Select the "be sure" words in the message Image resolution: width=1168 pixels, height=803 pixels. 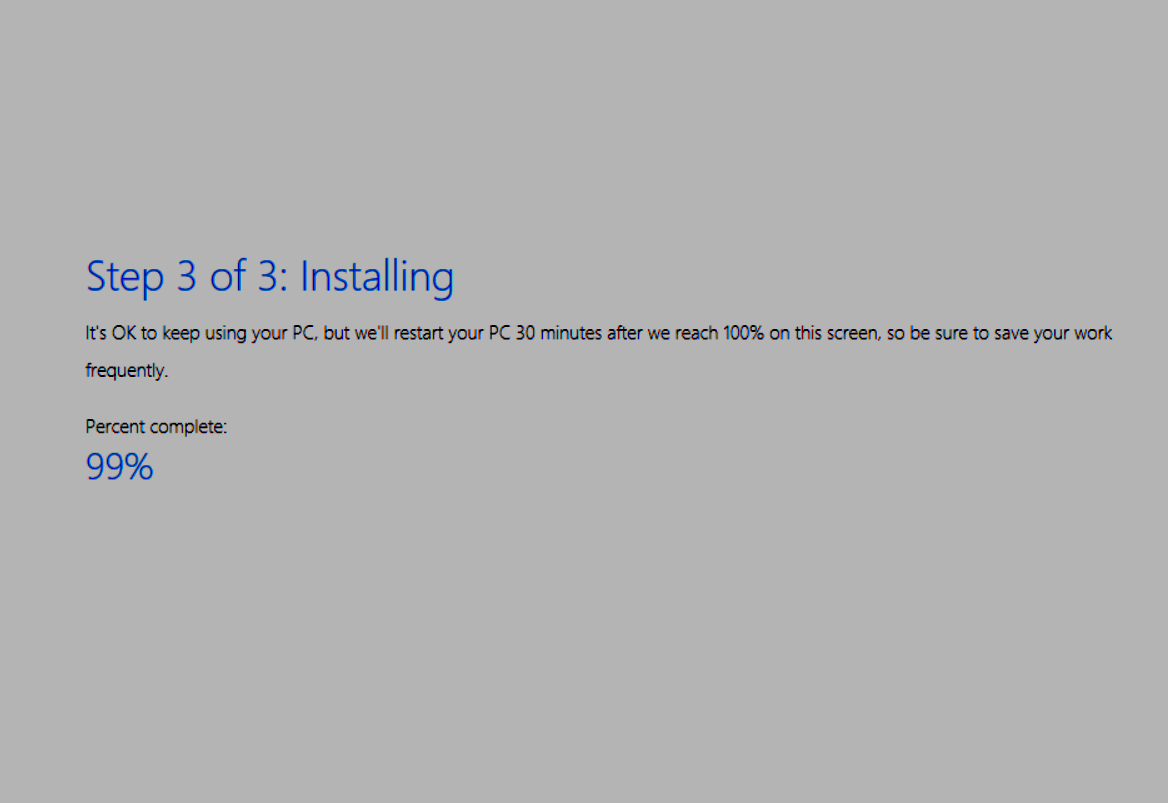tap(940, 333)
